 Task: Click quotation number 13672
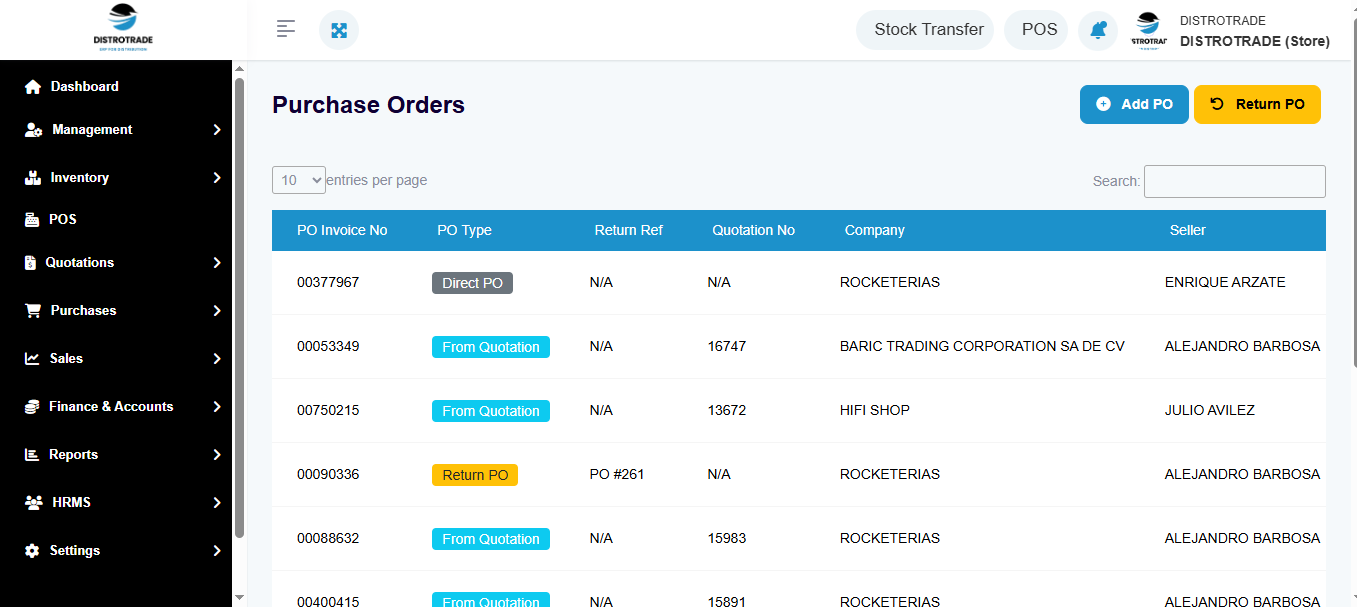[726, 411]
